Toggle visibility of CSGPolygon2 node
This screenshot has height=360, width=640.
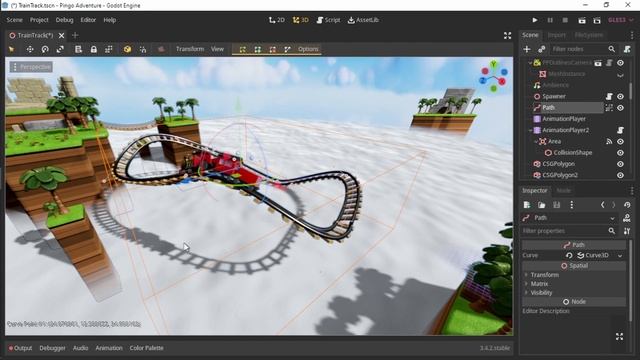620,175
